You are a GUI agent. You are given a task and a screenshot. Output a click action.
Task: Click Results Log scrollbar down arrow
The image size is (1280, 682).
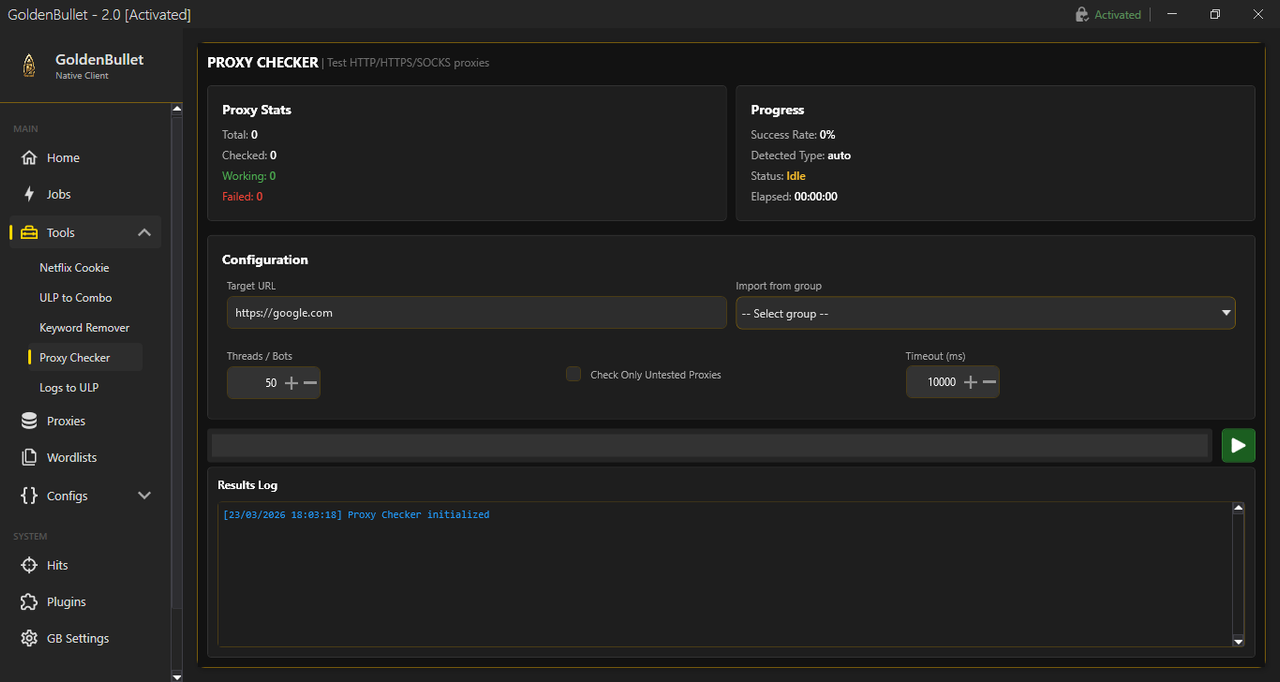(1238, 641)
